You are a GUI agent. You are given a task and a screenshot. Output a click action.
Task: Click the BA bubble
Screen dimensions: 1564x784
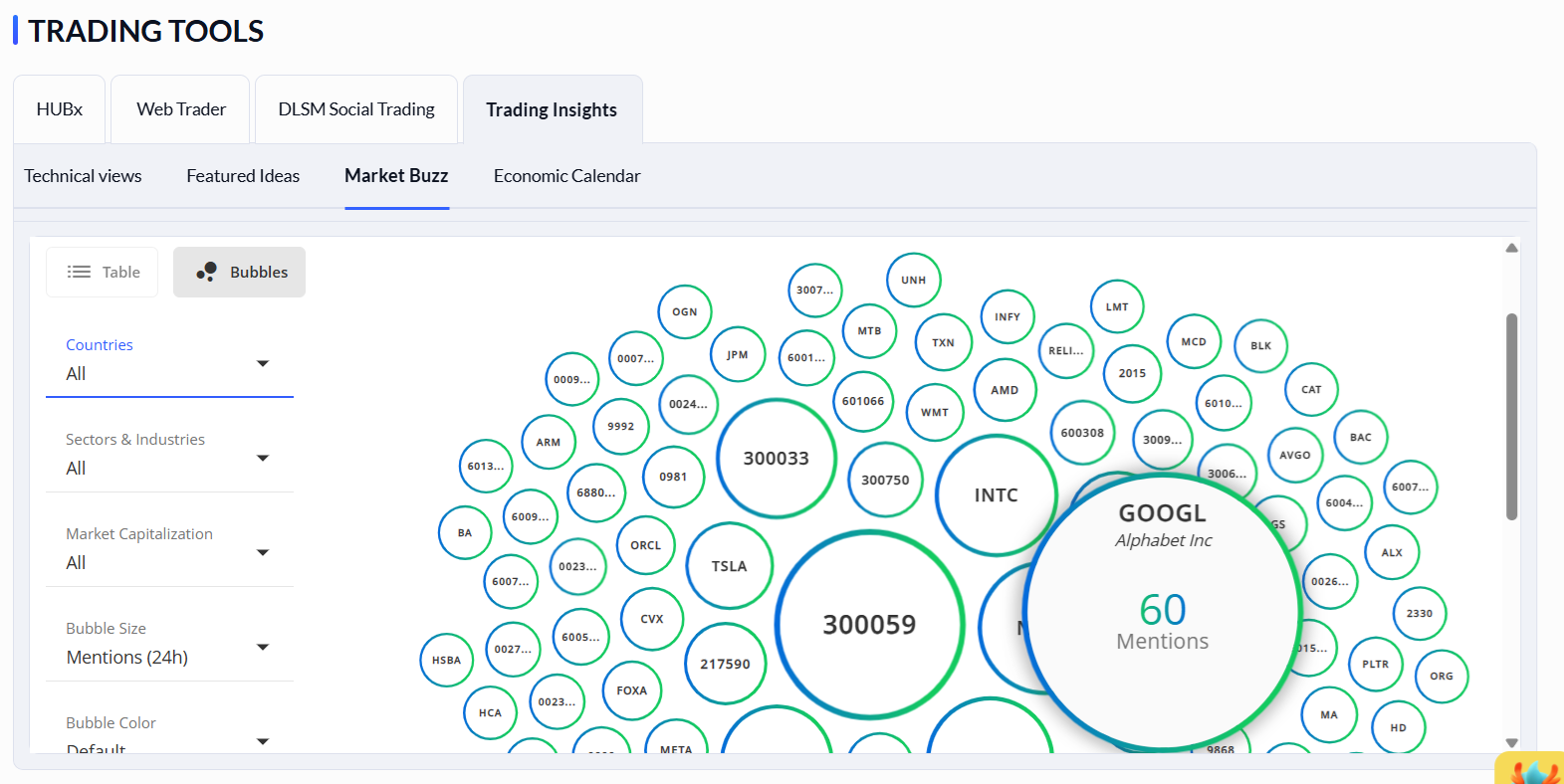pyautogui.click(x=465, y=532)
